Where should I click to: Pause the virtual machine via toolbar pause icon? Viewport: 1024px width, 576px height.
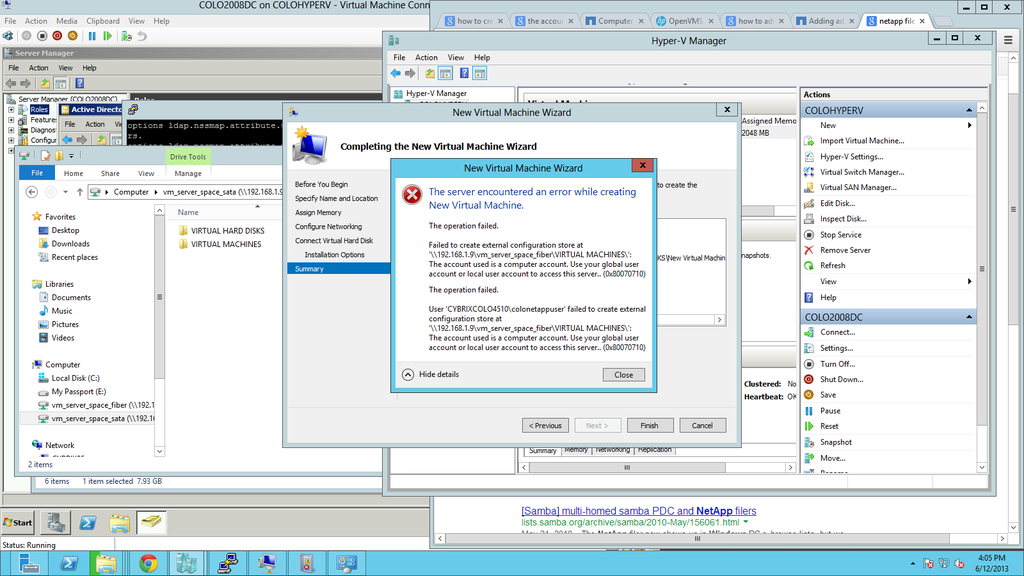pos(93,35)
